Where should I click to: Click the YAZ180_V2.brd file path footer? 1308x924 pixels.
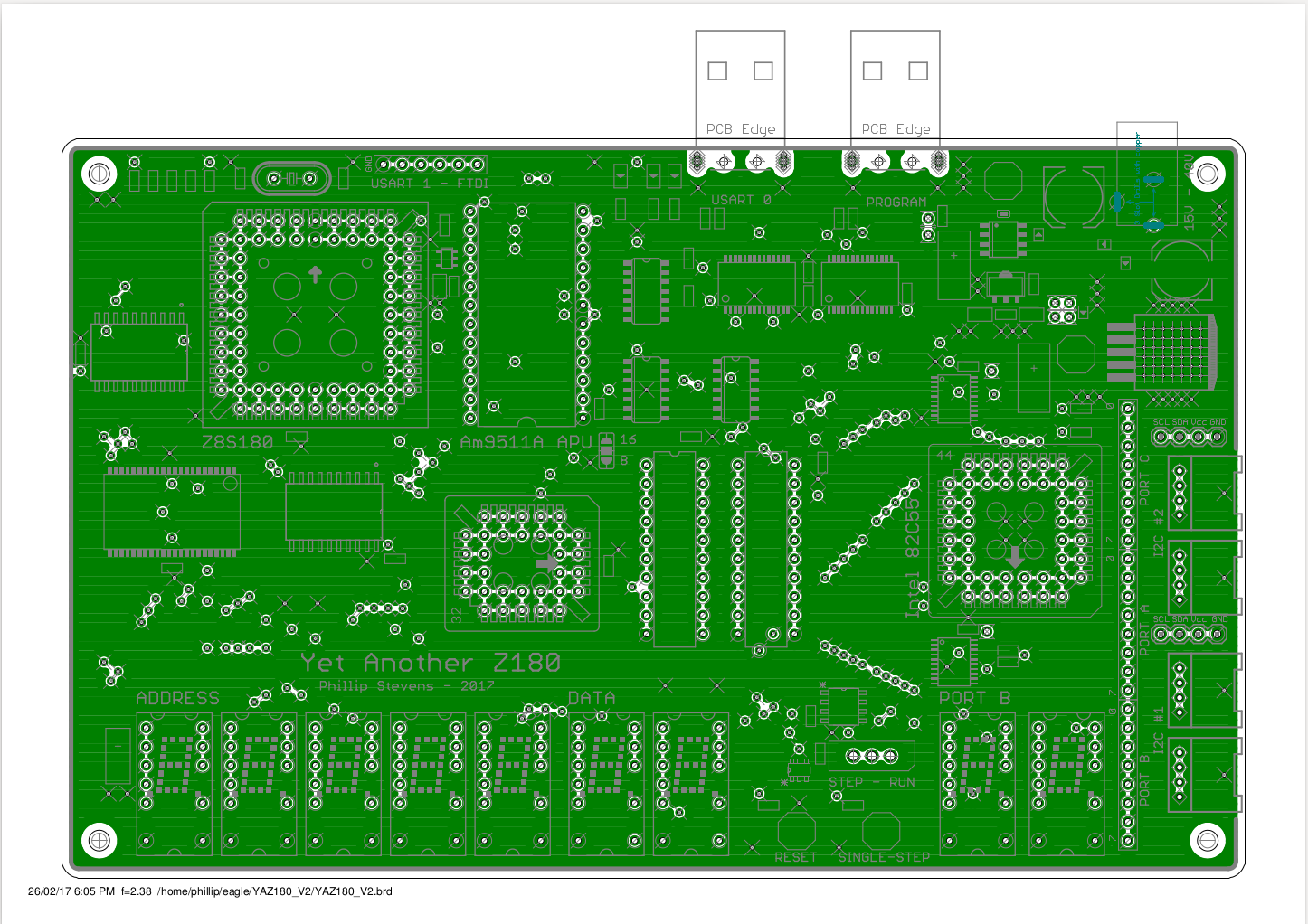pyautogui.click(x=275, y=891)
